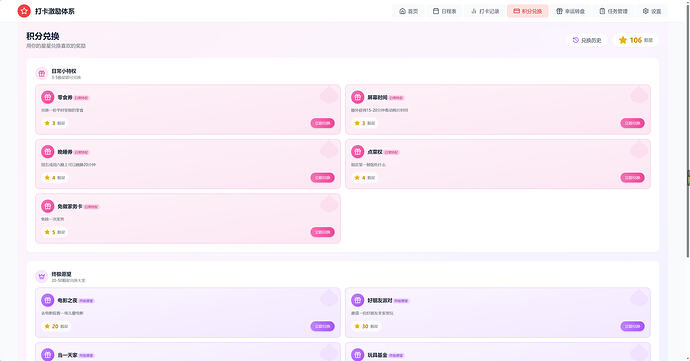This screenshot has width=690, height=361.
Task: Click the 日常小特权 section heading
Action: point(64,71)
